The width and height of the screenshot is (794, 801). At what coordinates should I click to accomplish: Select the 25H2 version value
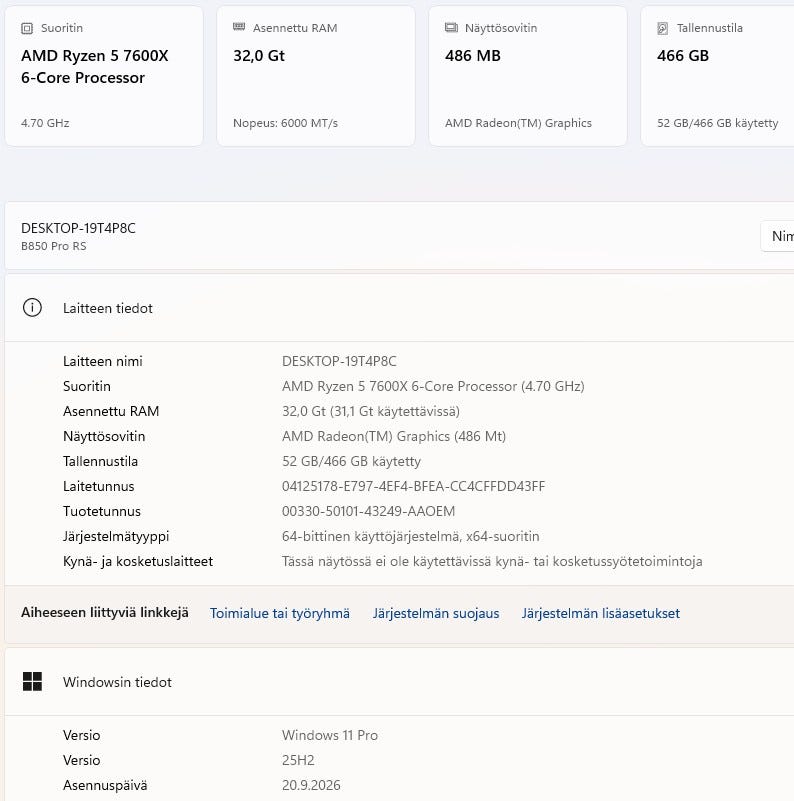coord(298,760)
